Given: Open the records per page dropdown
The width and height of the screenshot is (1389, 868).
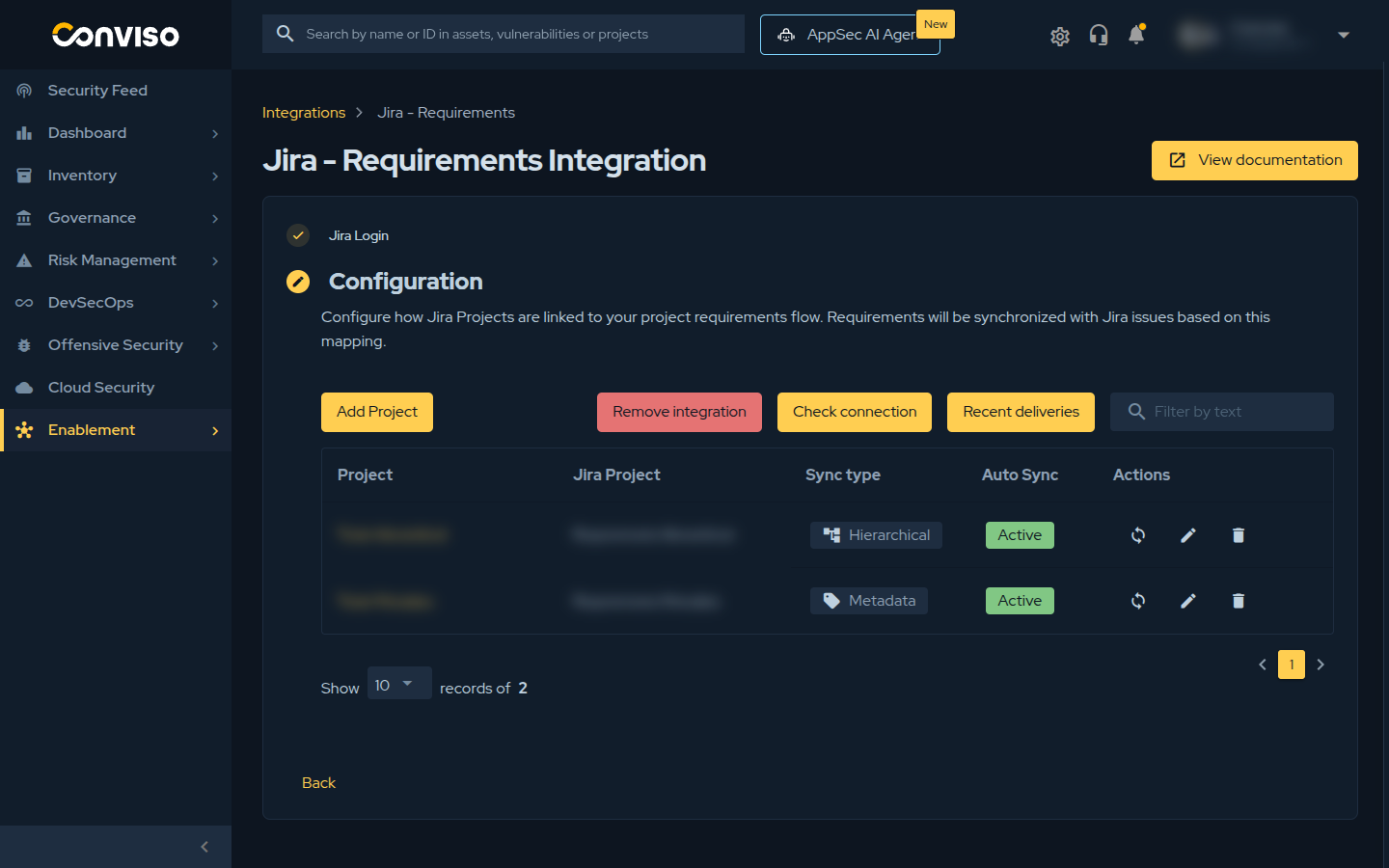Looking at the screenshot, I should (x=399, y=684).
